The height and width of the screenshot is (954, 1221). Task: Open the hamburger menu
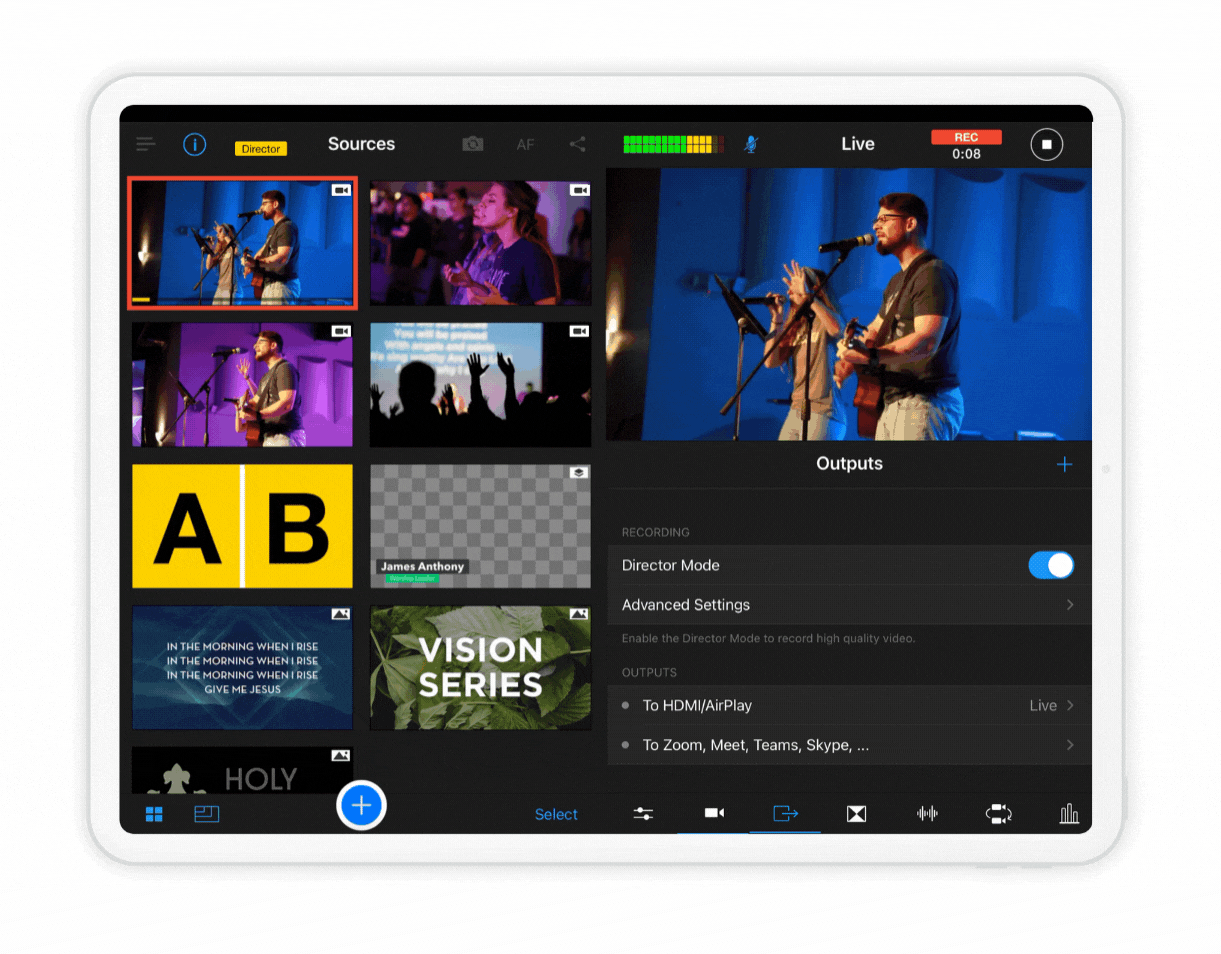[x=146, y=144]
